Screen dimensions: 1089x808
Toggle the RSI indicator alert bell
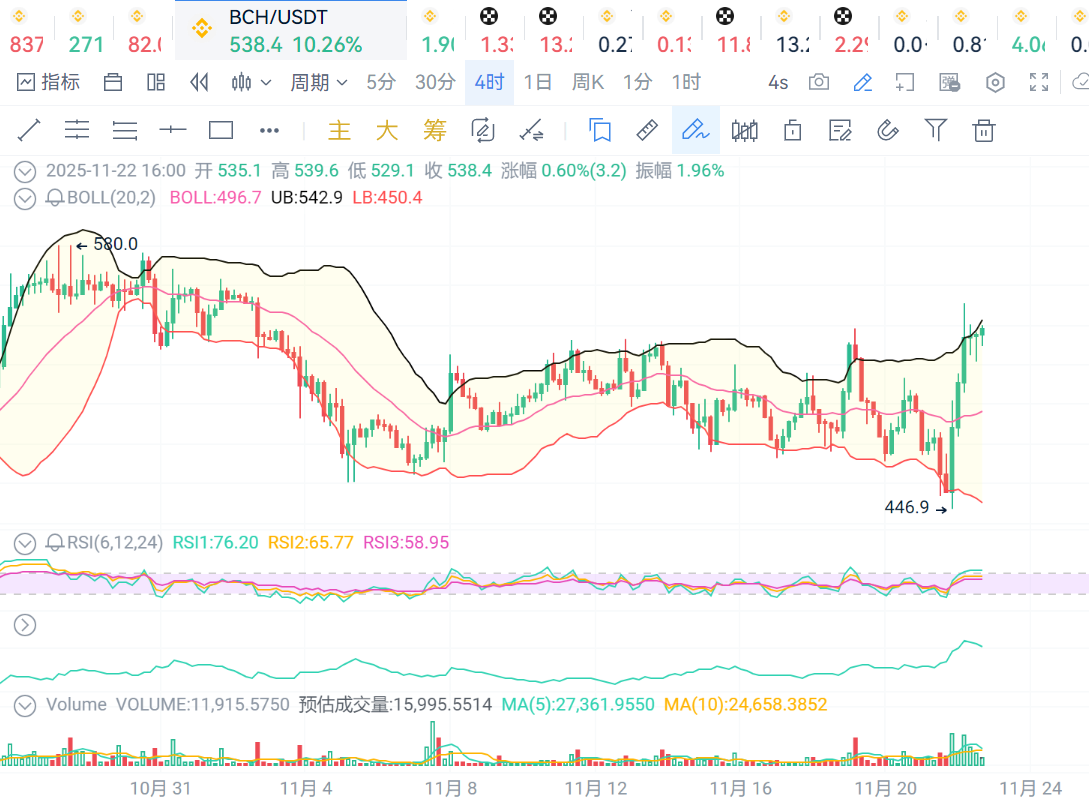point(55,543)
